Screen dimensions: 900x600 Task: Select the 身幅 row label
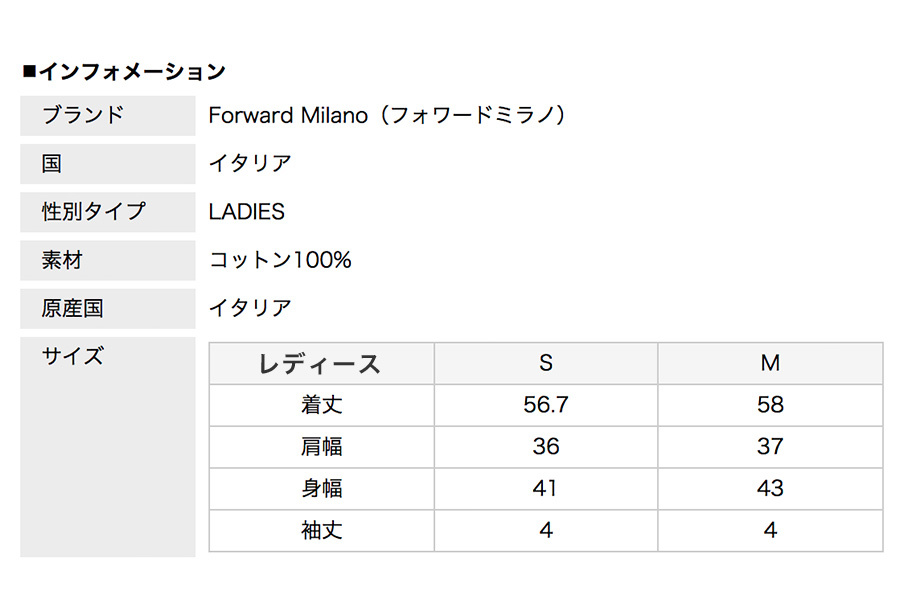tap(321, 489)
